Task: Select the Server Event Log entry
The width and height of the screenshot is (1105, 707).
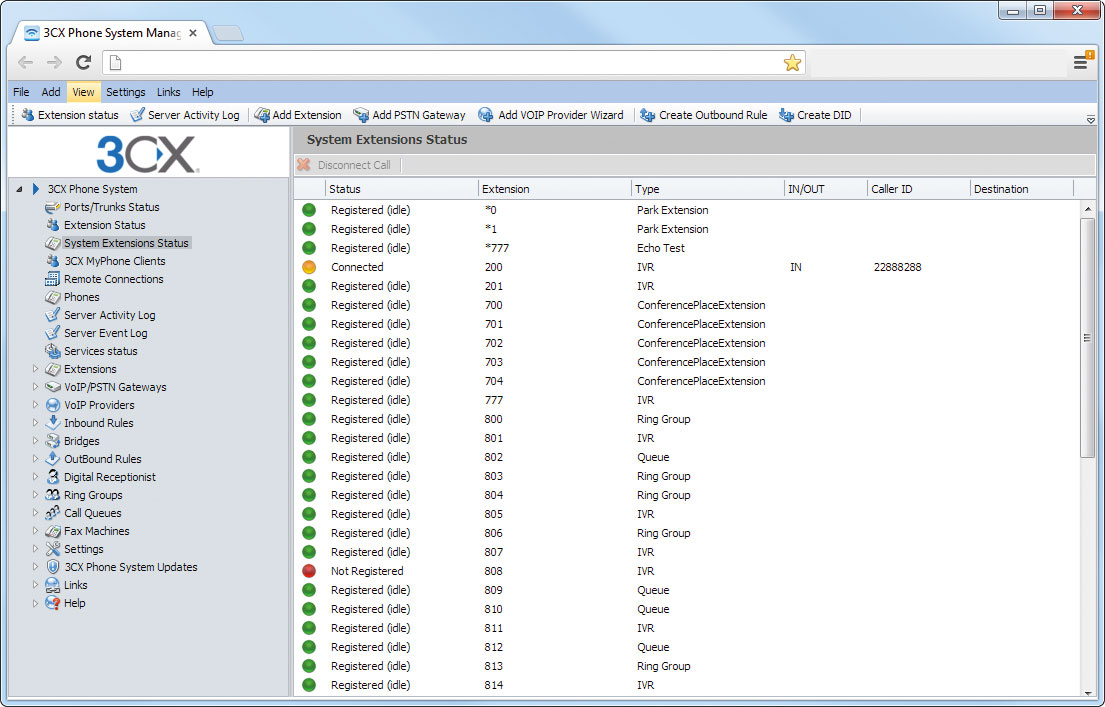Action: click(x=106, y=332)
